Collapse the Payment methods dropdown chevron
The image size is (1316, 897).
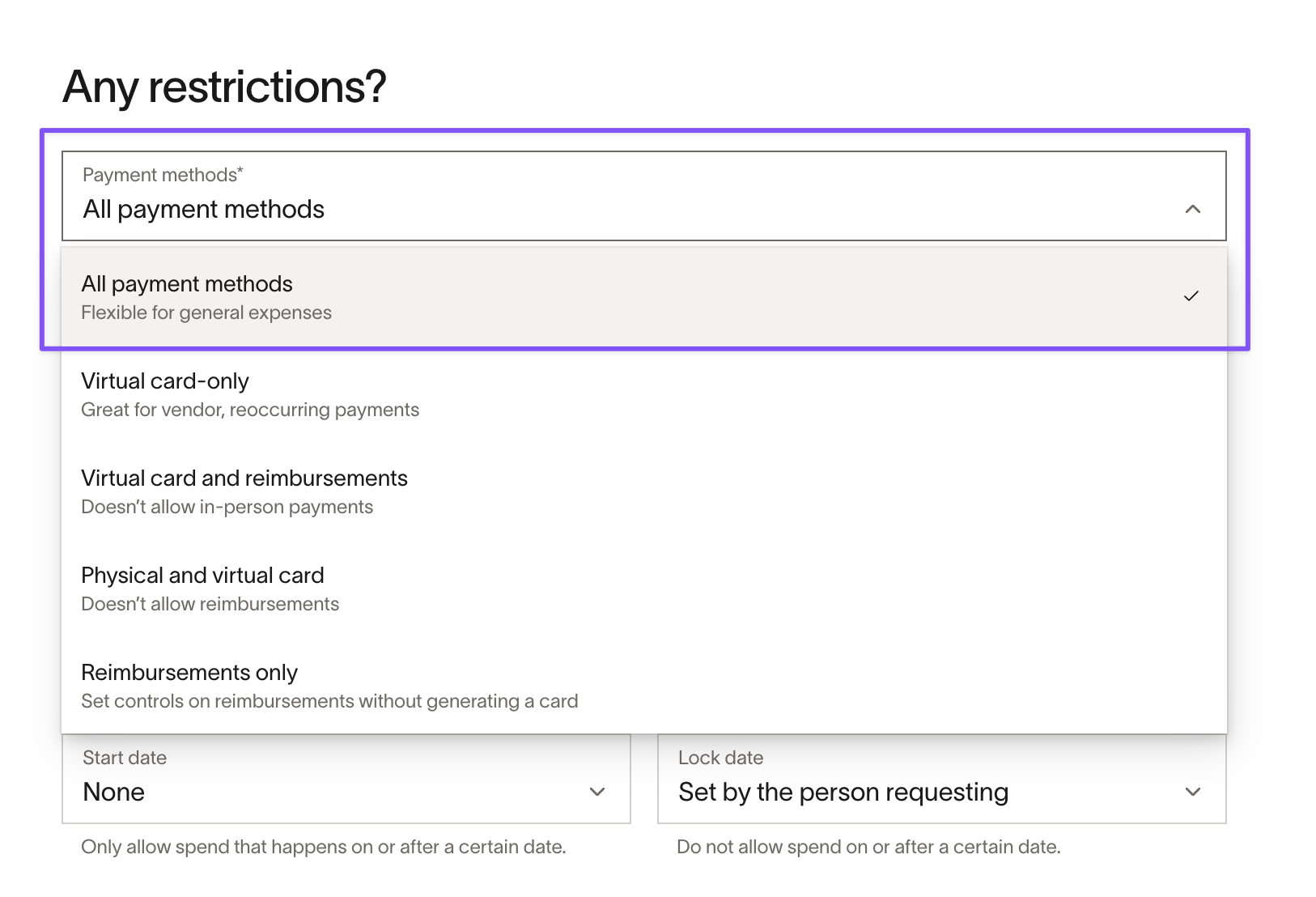tap(1192, 209)
